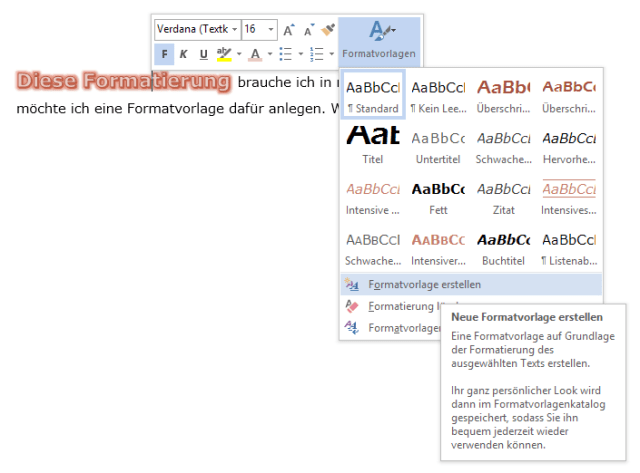Increase font size with the grow font icon

289,30
